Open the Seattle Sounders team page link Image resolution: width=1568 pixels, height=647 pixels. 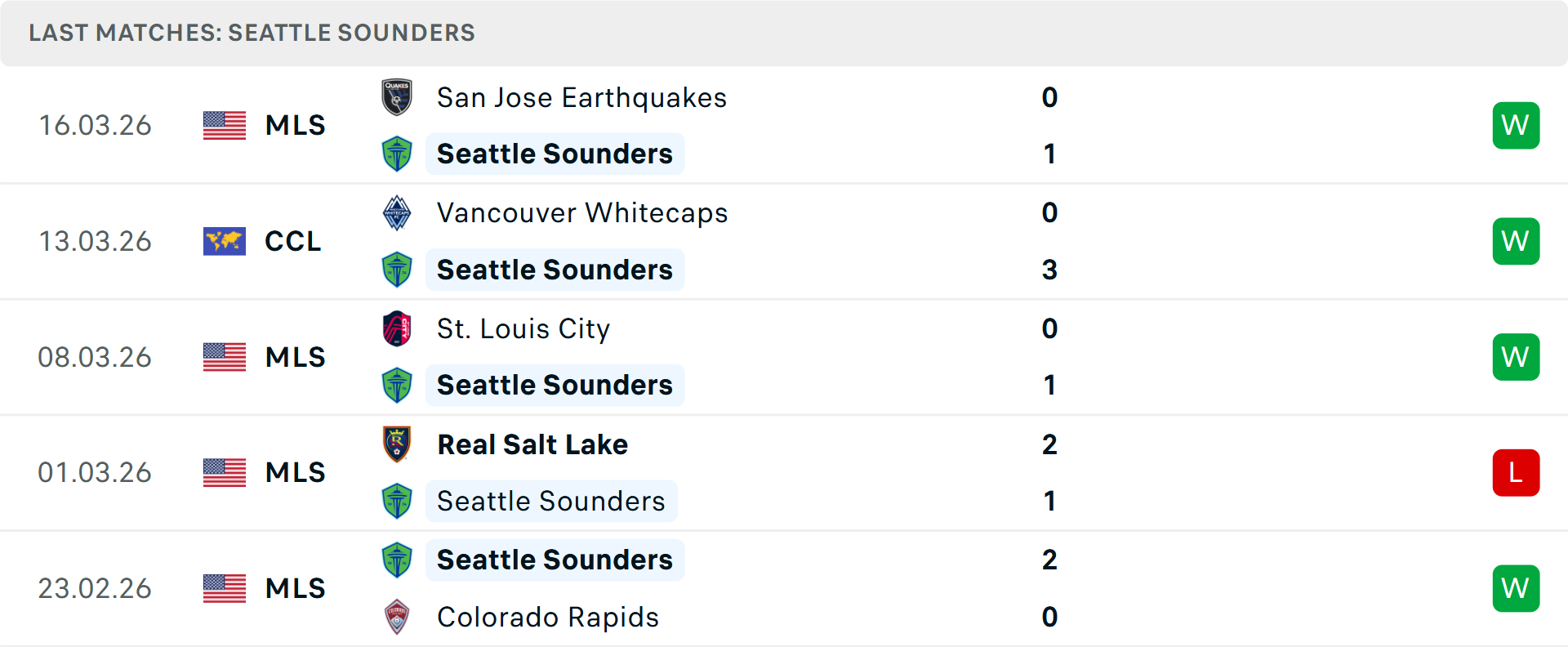[x=555, y=154]
